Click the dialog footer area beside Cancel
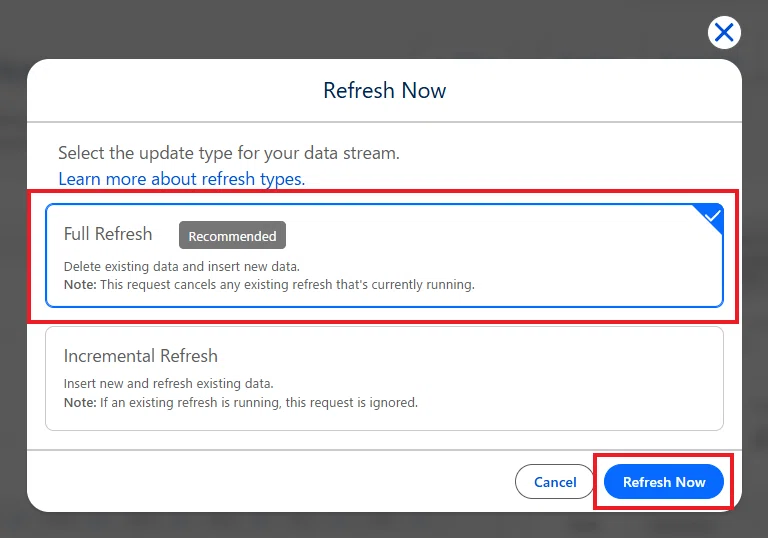 269,481
